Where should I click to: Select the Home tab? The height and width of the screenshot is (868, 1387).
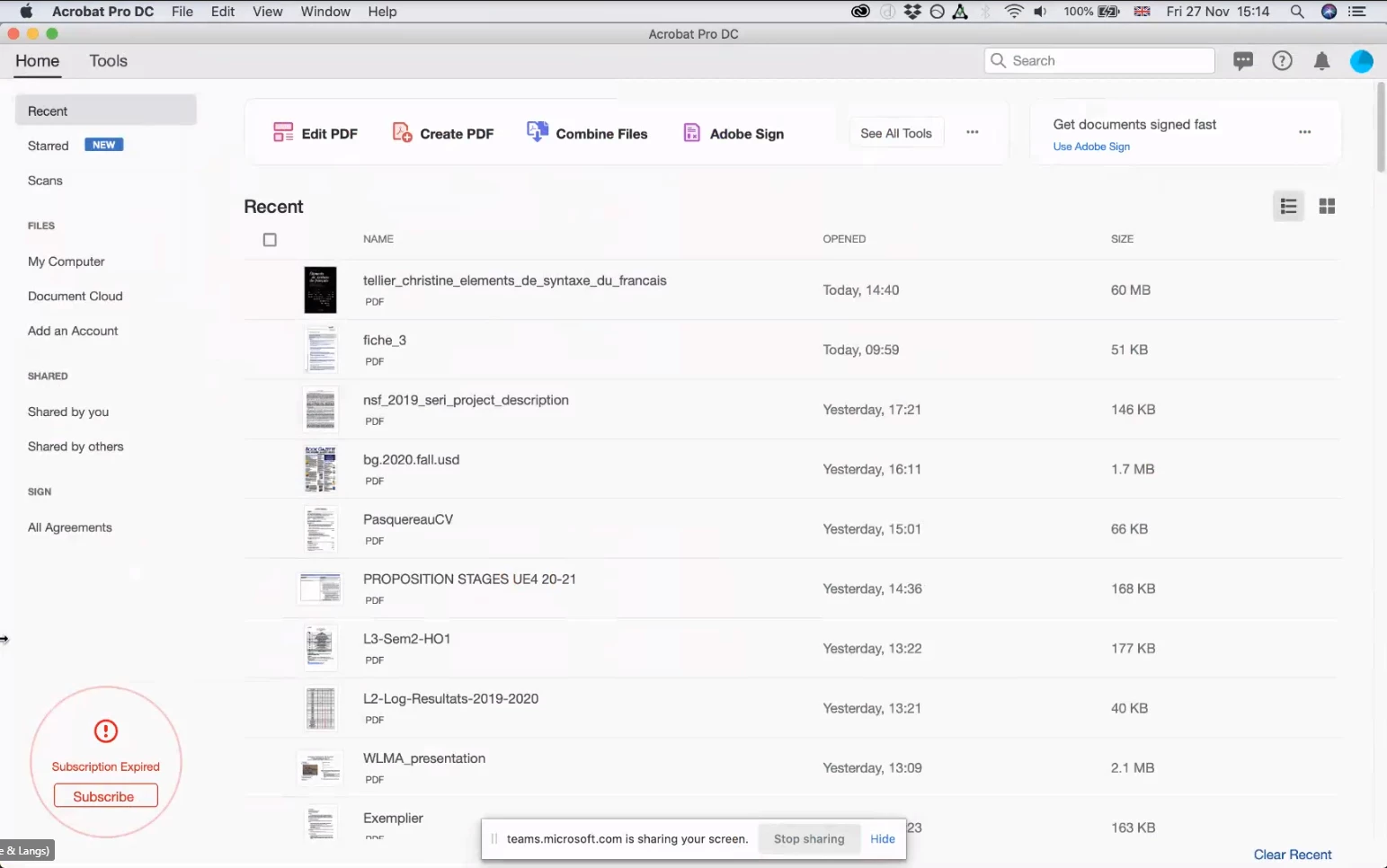38,61
